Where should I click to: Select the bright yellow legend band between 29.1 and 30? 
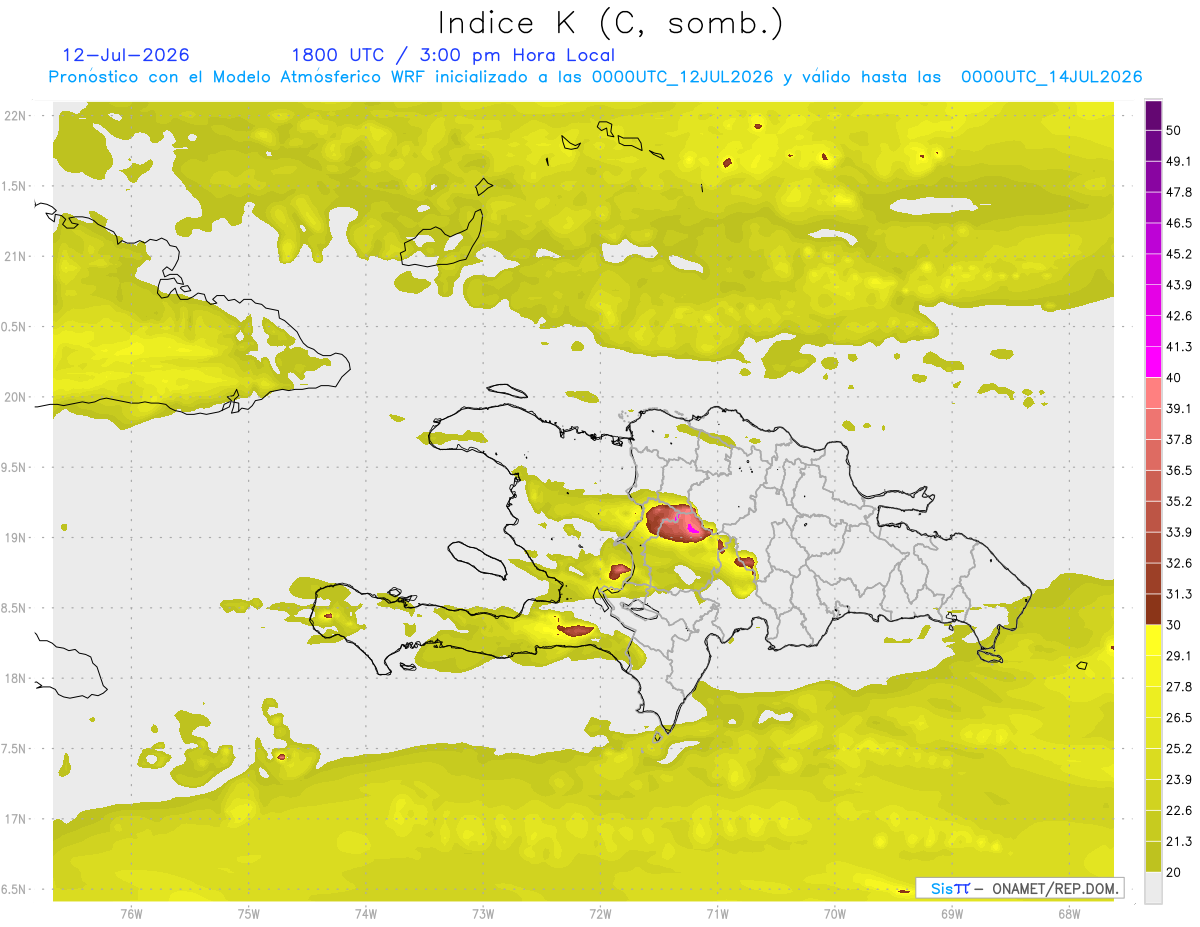click(x=1153, y=640)
